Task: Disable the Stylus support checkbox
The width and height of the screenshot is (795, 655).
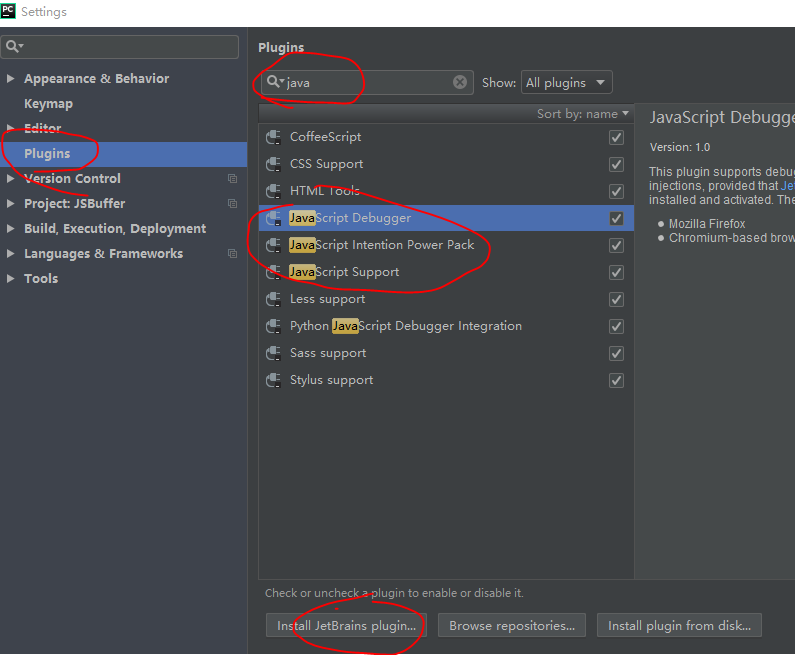Action: [616, 380]
